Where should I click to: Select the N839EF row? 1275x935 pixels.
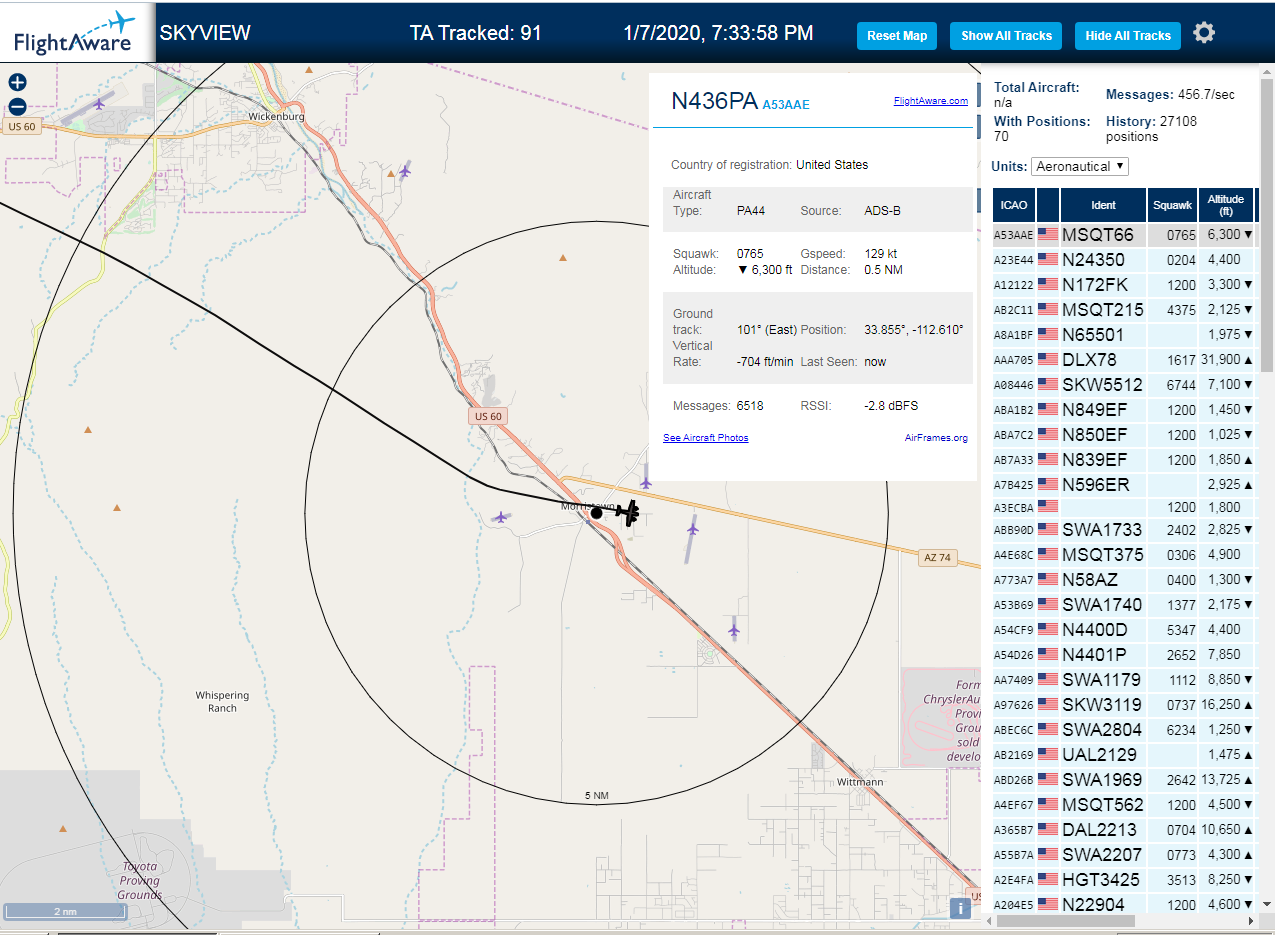(1124, 460)
